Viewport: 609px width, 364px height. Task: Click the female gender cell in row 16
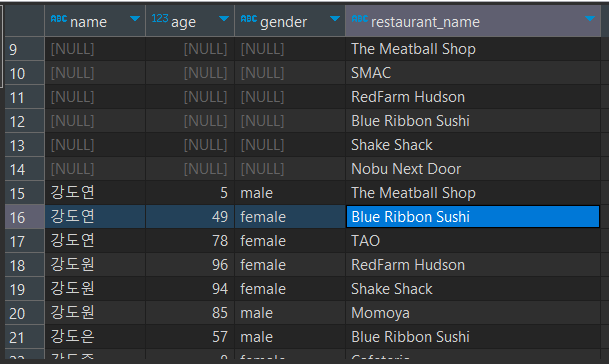[290, 217]
